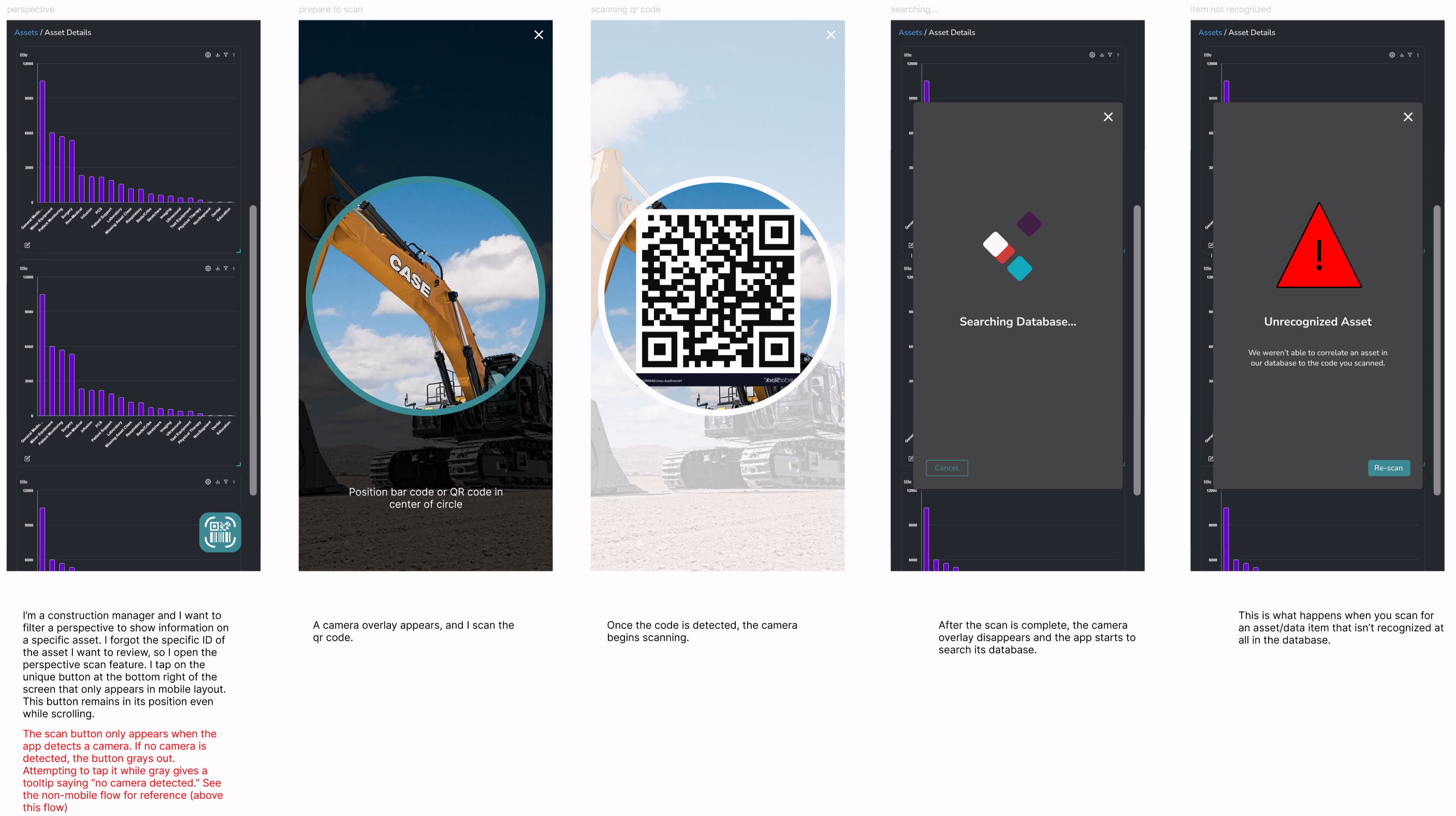Open three-dot menu on top chart, perspective screen

tap(234, 55)
